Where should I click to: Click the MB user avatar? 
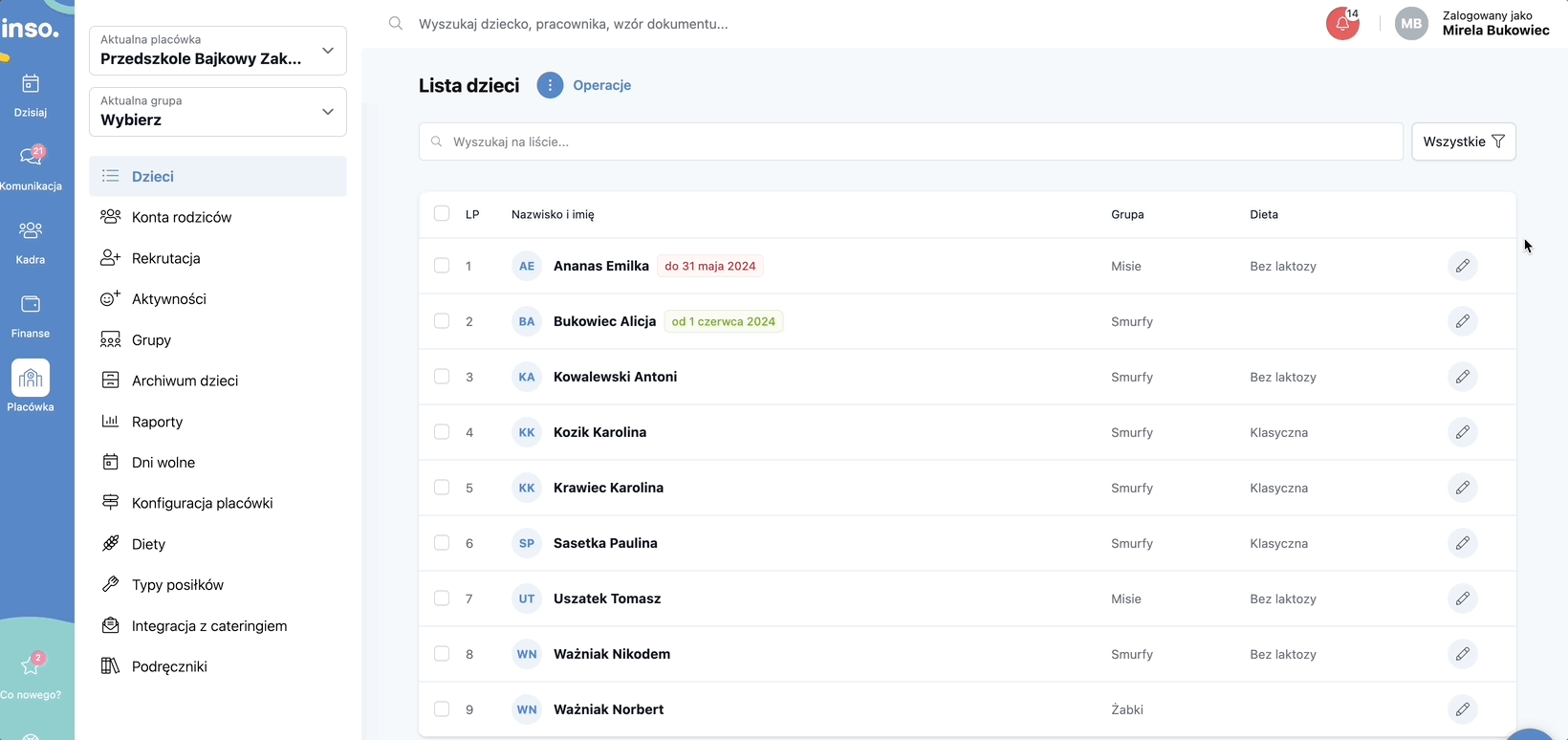(x=1411, y=24)
